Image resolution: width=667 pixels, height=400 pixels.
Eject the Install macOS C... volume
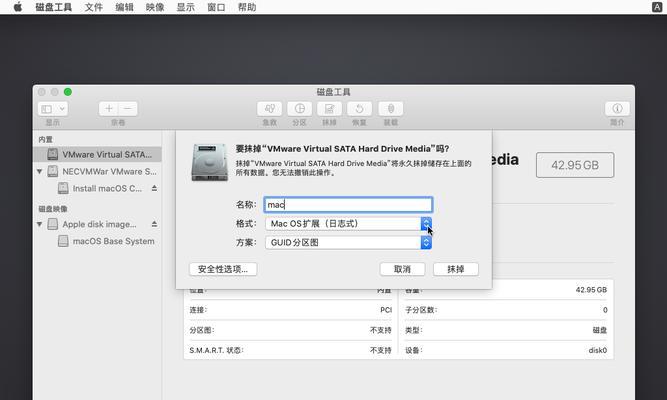pos(154,188)
